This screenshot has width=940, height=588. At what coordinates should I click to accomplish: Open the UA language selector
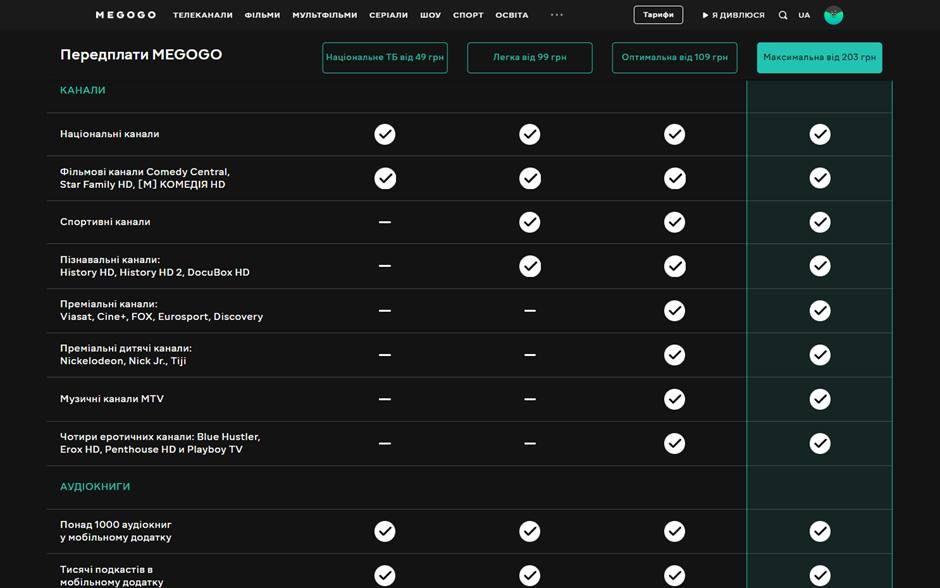(804, 15)
